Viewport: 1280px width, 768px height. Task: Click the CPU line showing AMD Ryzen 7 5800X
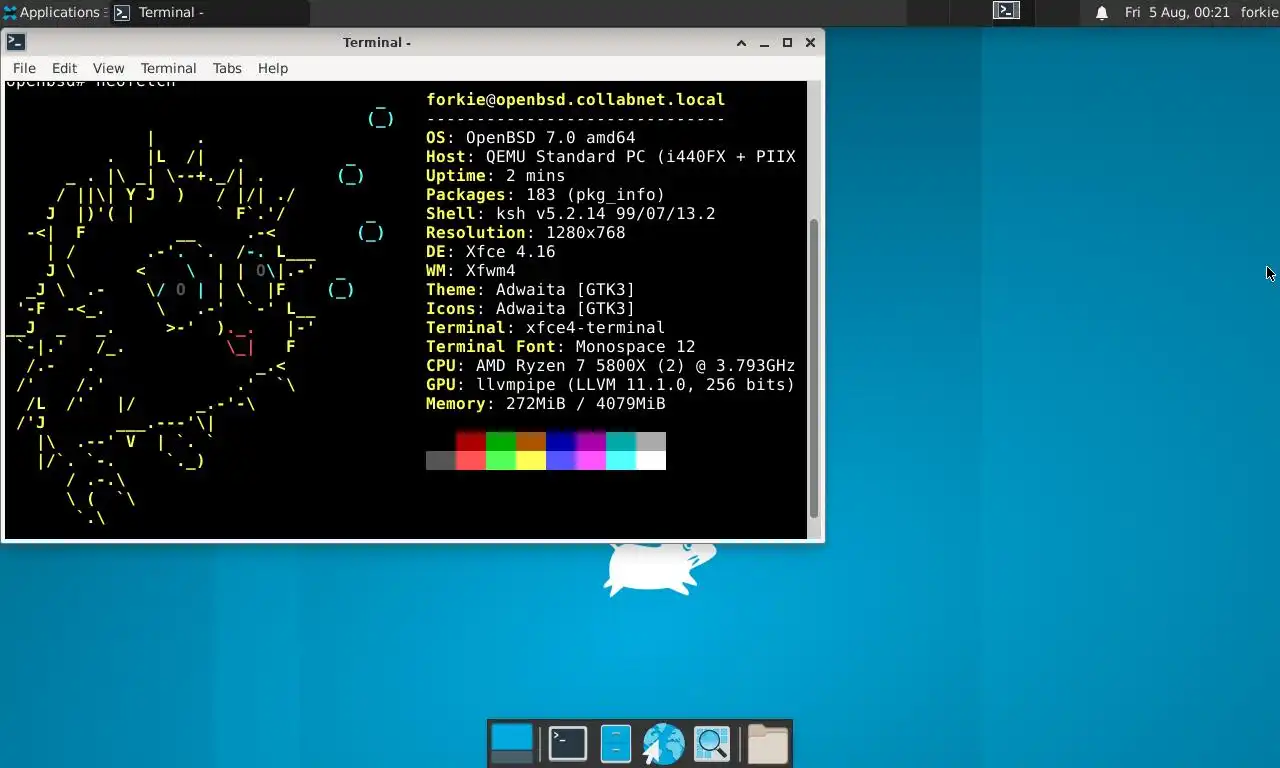[611, 365]
